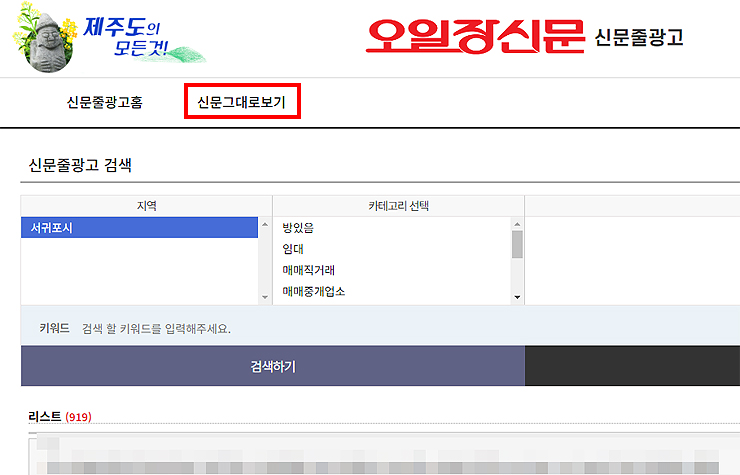Click the category list up scroll arrow

(x=517, y=224)
